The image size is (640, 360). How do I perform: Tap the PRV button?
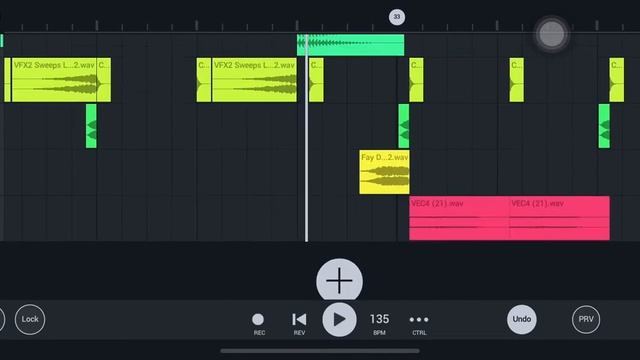click(x=586, y=319)
